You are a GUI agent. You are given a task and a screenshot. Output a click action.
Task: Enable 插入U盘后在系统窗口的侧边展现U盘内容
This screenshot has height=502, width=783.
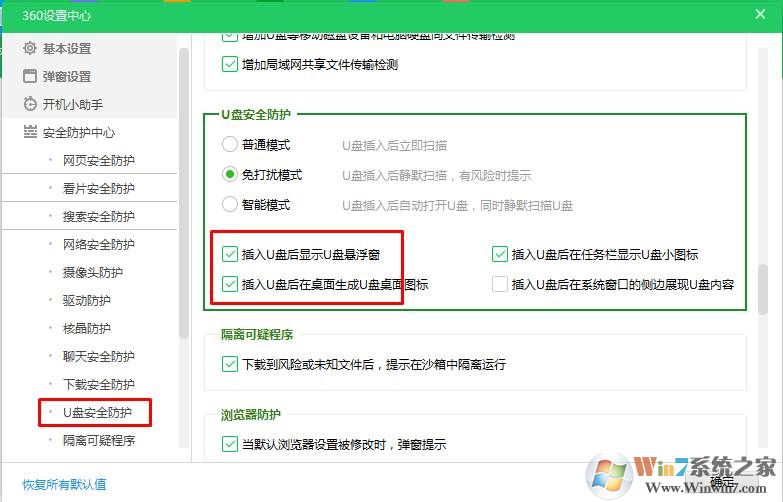click(500, 284)
